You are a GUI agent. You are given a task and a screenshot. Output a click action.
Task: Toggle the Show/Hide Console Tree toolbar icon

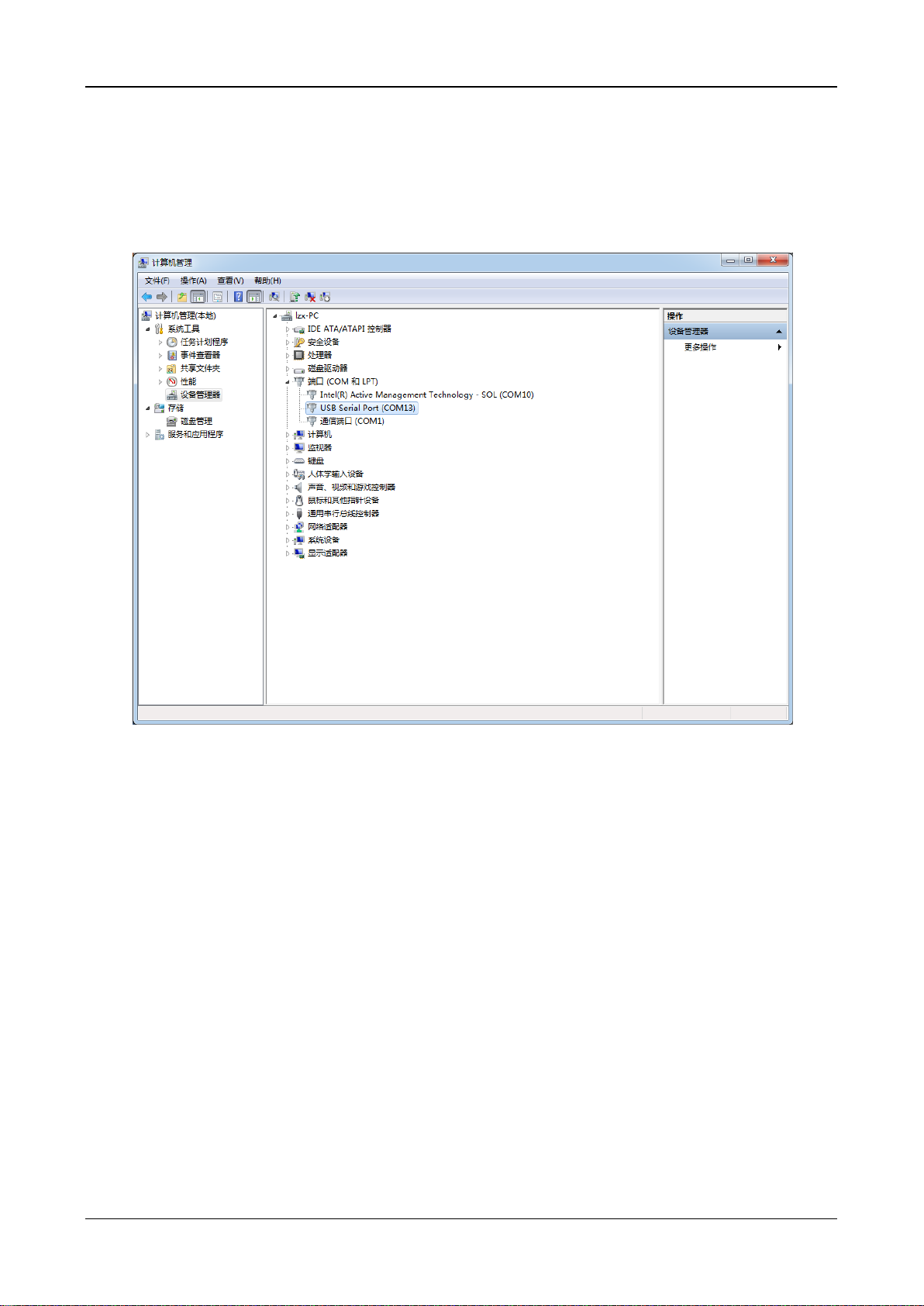(198, 297)
